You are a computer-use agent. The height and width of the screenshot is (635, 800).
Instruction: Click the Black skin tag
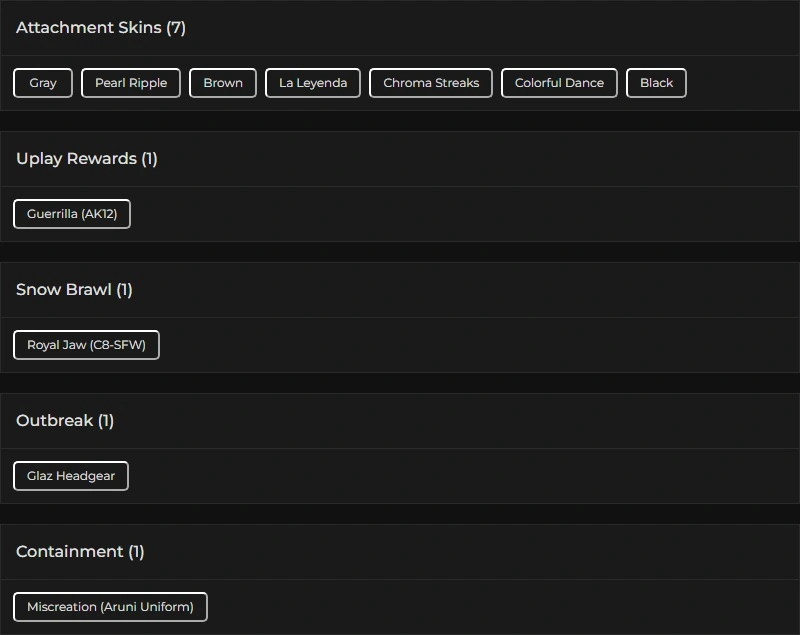[656, 83]
